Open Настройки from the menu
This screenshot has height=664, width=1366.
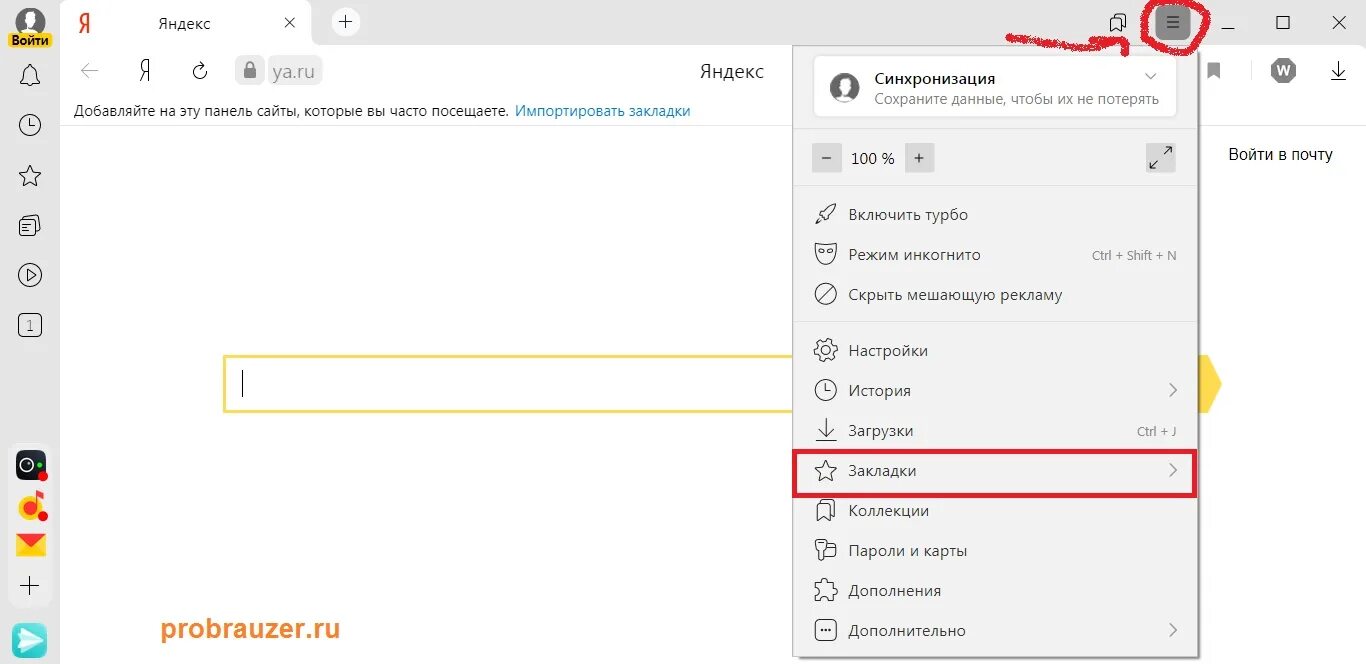click(995, 350)
